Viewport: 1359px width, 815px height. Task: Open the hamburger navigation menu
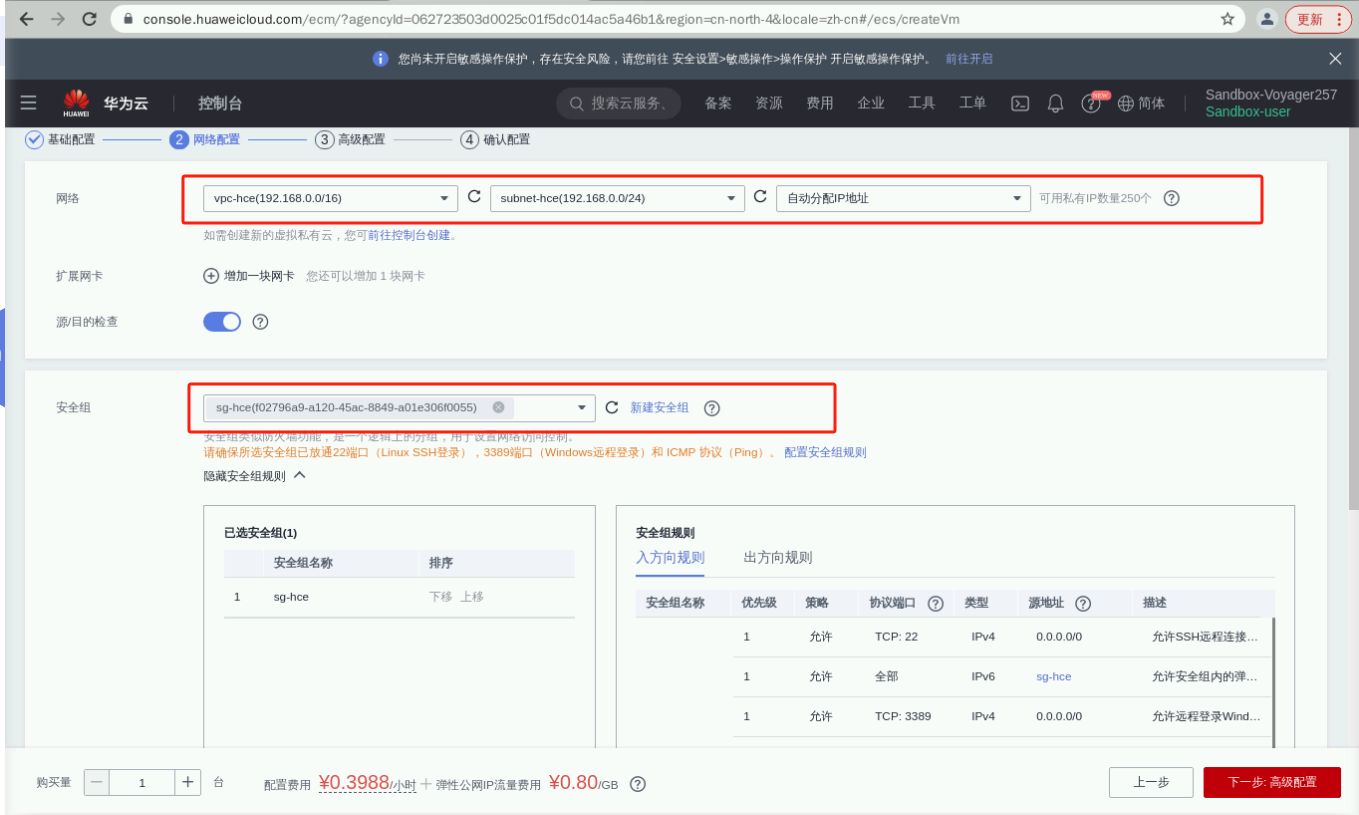(x=27, y=102)
